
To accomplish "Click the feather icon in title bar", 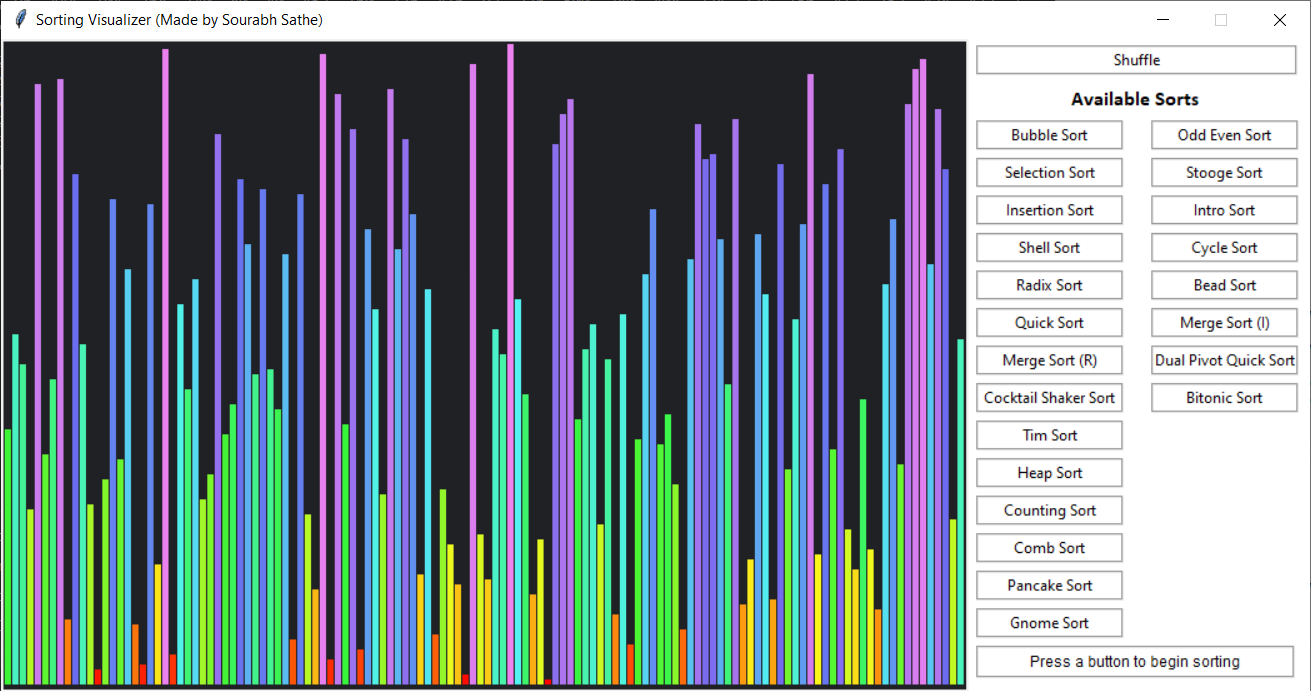I will coord(19,19).
